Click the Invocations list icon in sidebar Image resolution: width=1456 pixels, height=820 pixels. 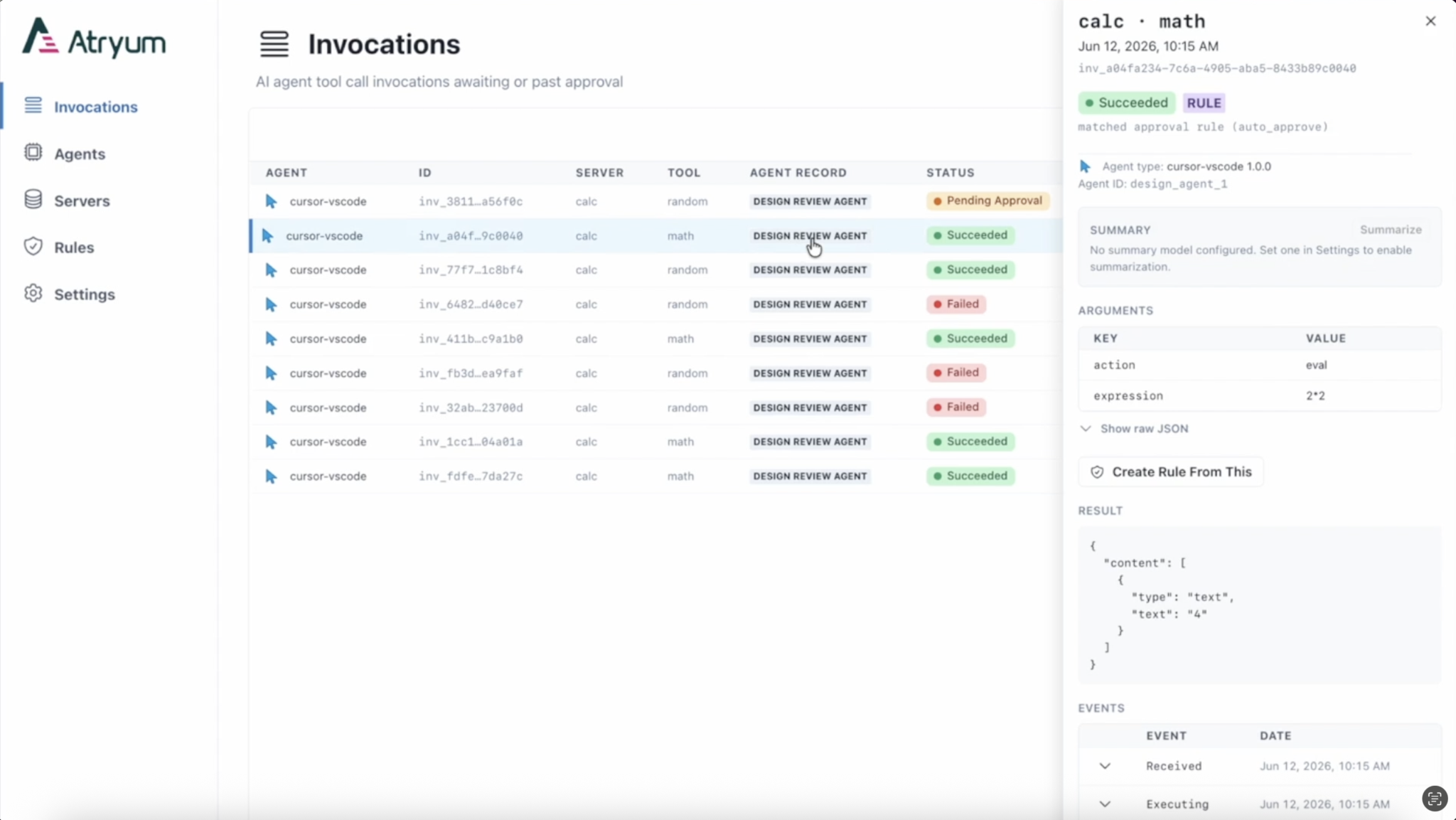click(33, 105)
